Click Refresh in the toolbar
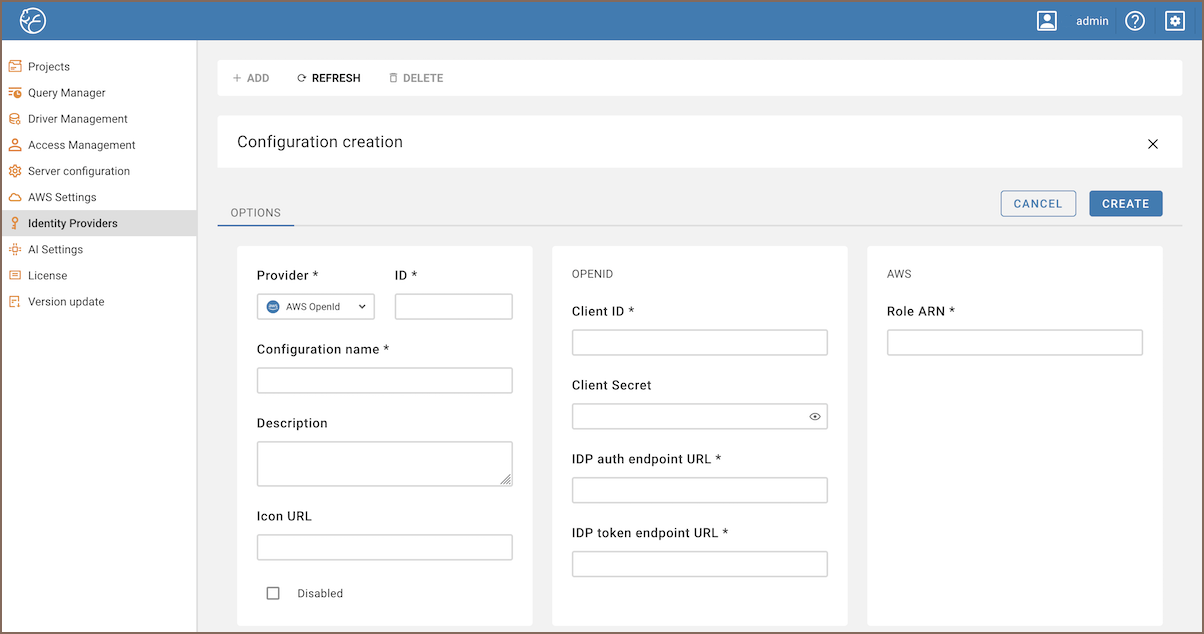This screenshot has width=1204, height=634. [x=328, y=78]
